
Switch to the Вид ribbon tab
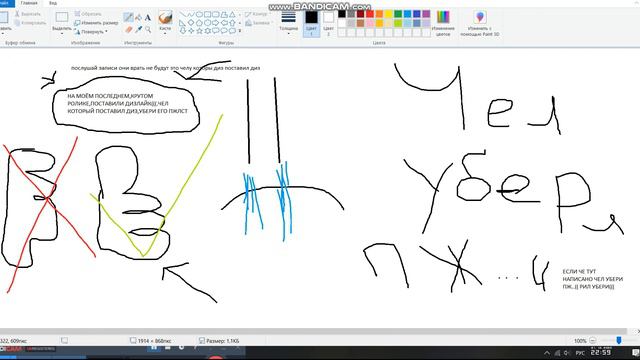(x=53, y=3)
